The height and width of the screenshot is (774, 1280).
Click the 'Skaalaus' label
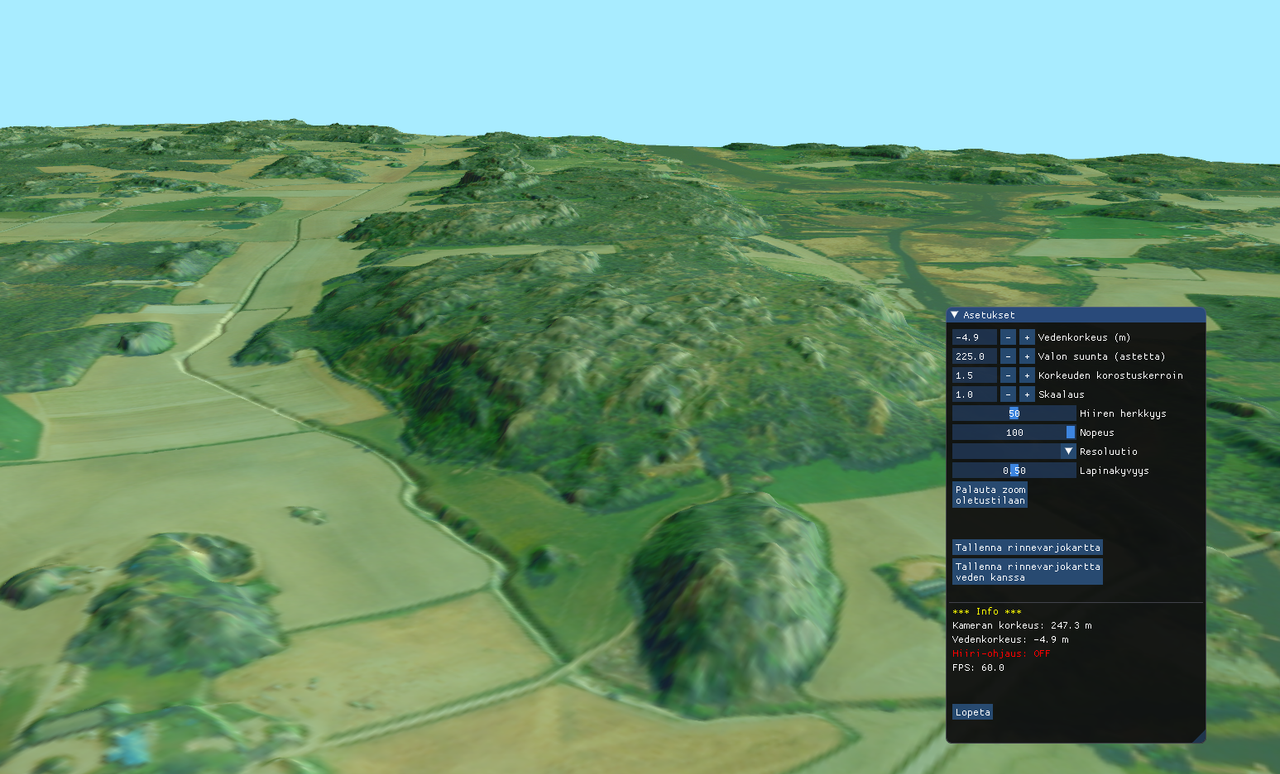click(1062, 395)
